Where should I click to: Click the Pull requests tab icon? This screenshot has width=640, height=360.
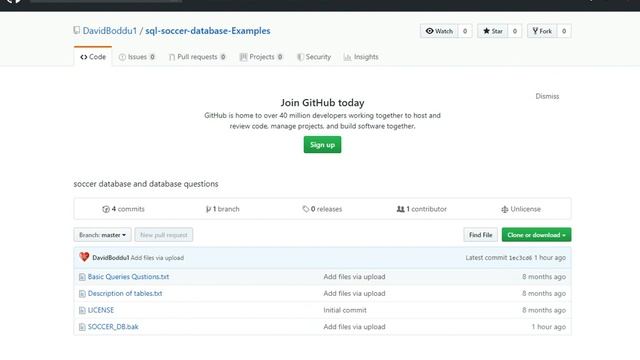point(172,57)
